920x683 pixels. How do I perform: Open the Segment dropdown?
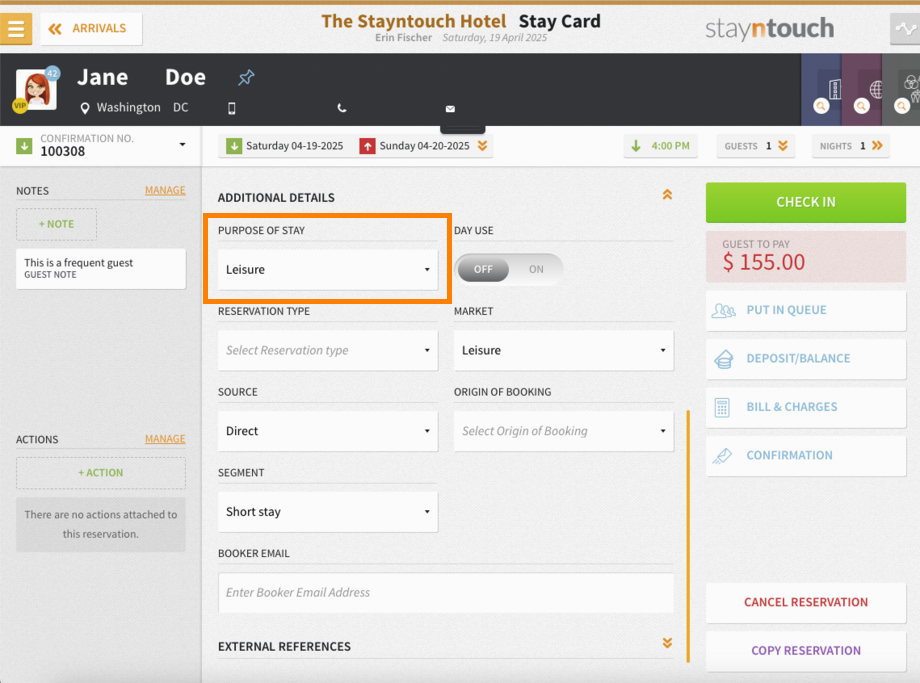(328, 512)
